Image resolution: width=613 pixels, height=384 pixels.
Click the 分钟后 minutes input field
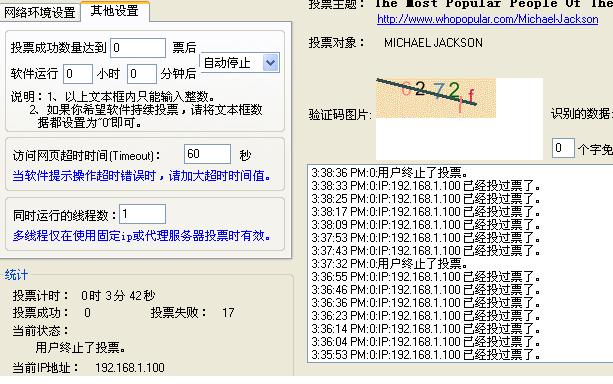[142, 74]
